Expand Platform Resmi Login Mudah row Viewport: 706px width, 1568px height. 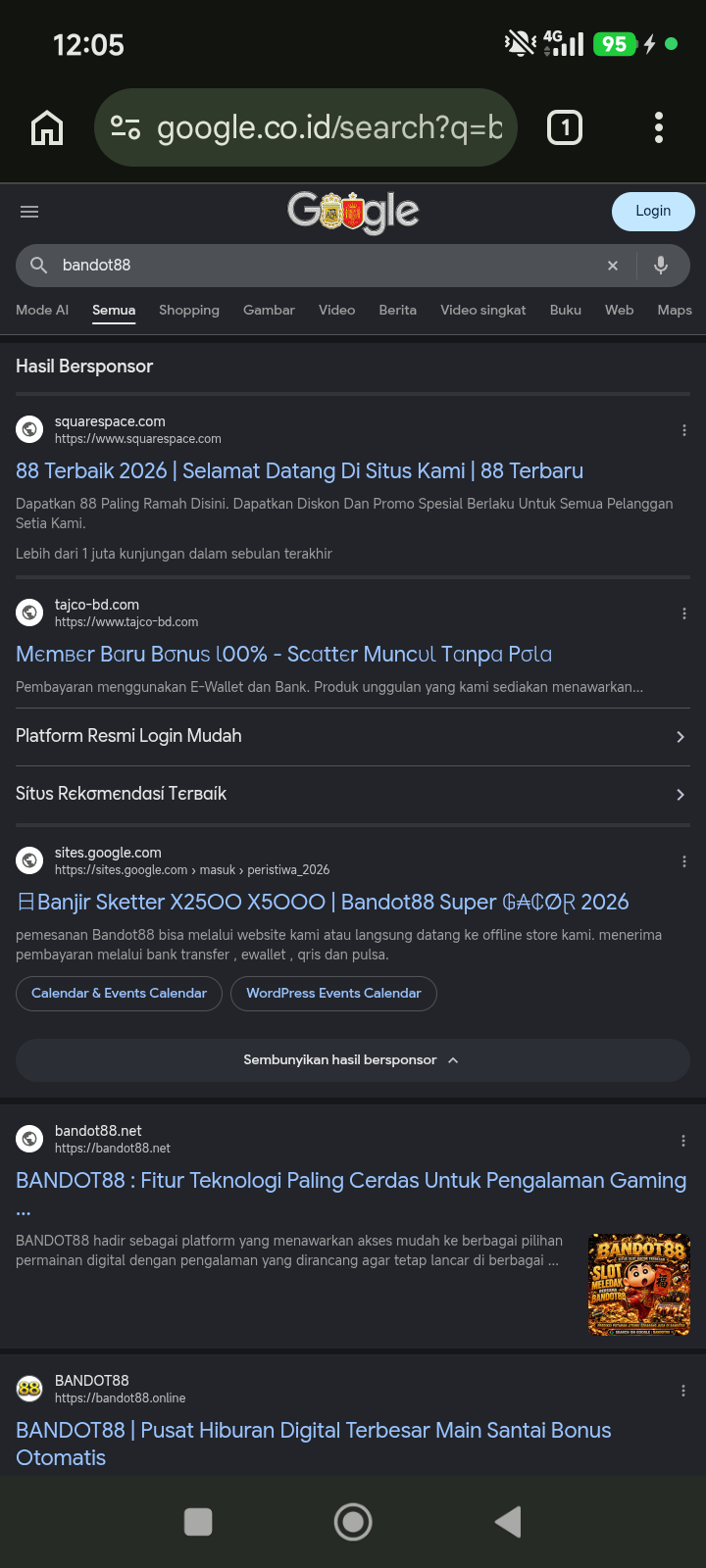pyautogui.click(x=353, y=737)
